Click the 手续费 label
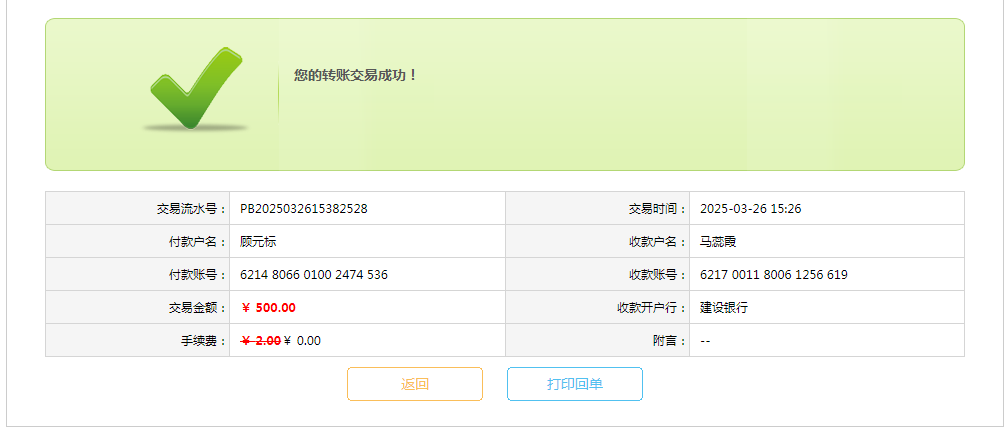The image size is (1008, 448). (x=197, y=341)
